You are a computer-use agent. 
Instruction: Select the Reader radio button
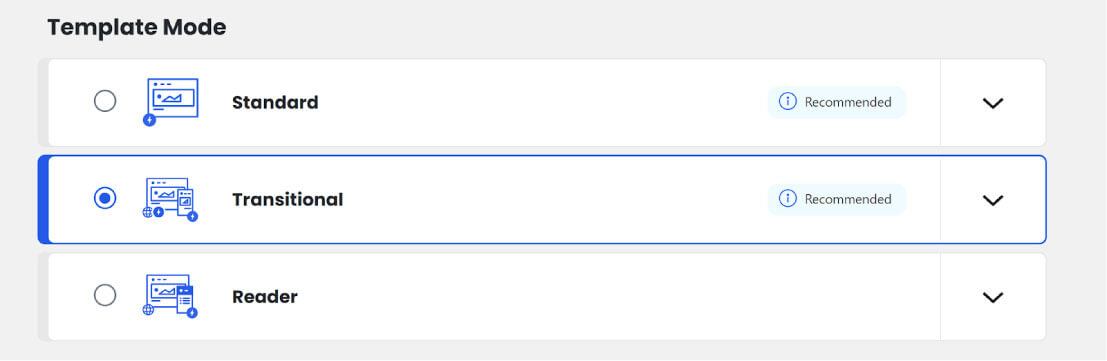pyautogui.click(x=105, y=295)
